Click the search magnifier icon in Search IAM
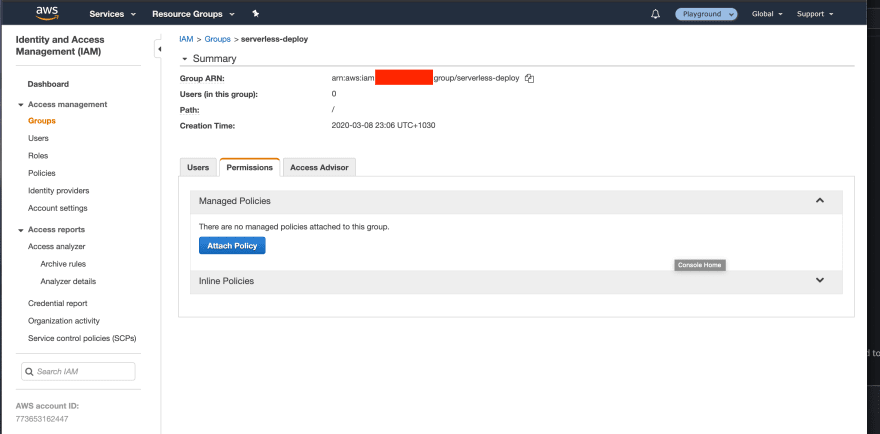The height and width of the screenshot is (434, 880). pyautogui.click(x=29, y=372)
